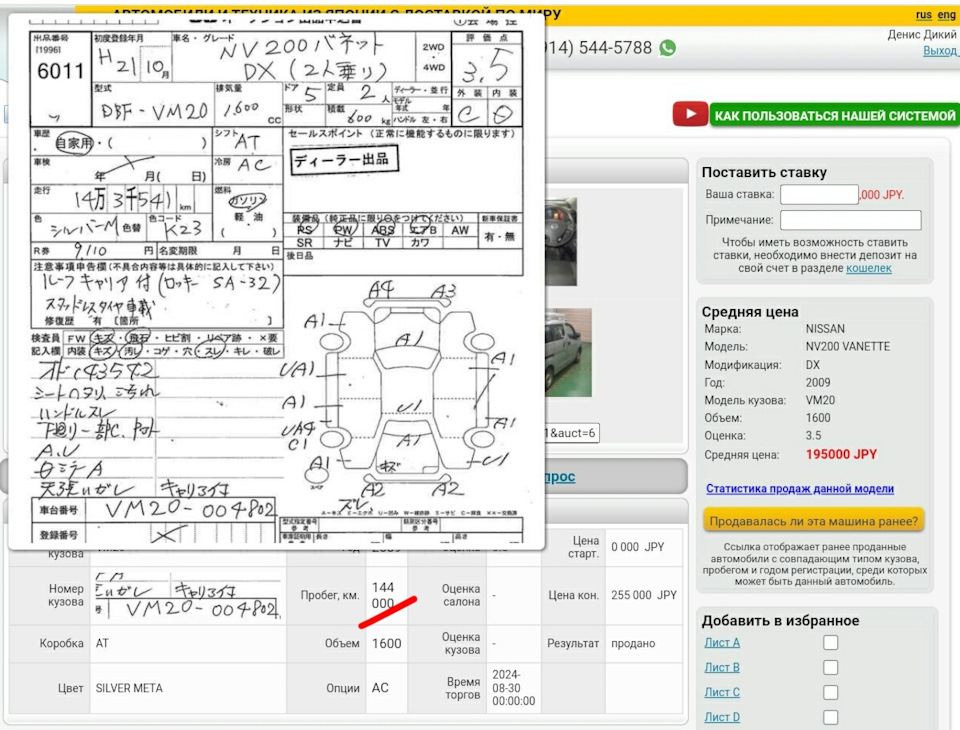Open the Лист C favorites link
Screen dimensions: 960x730
click(721, 692)
